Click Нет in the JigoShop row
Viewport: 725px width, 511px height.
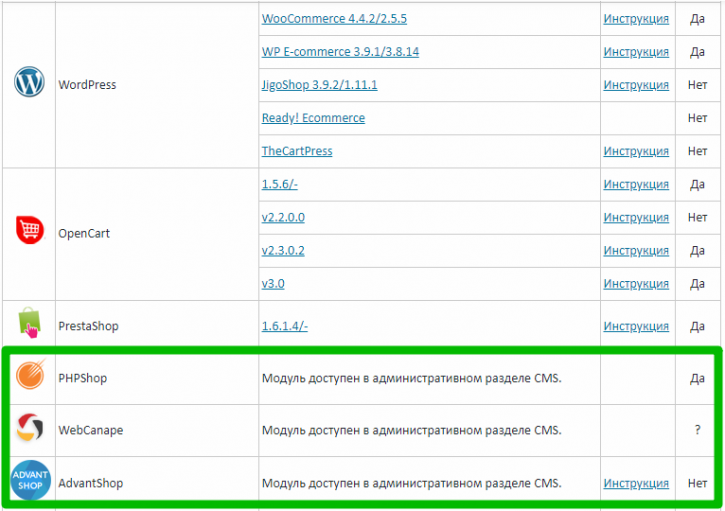(697, 85)
